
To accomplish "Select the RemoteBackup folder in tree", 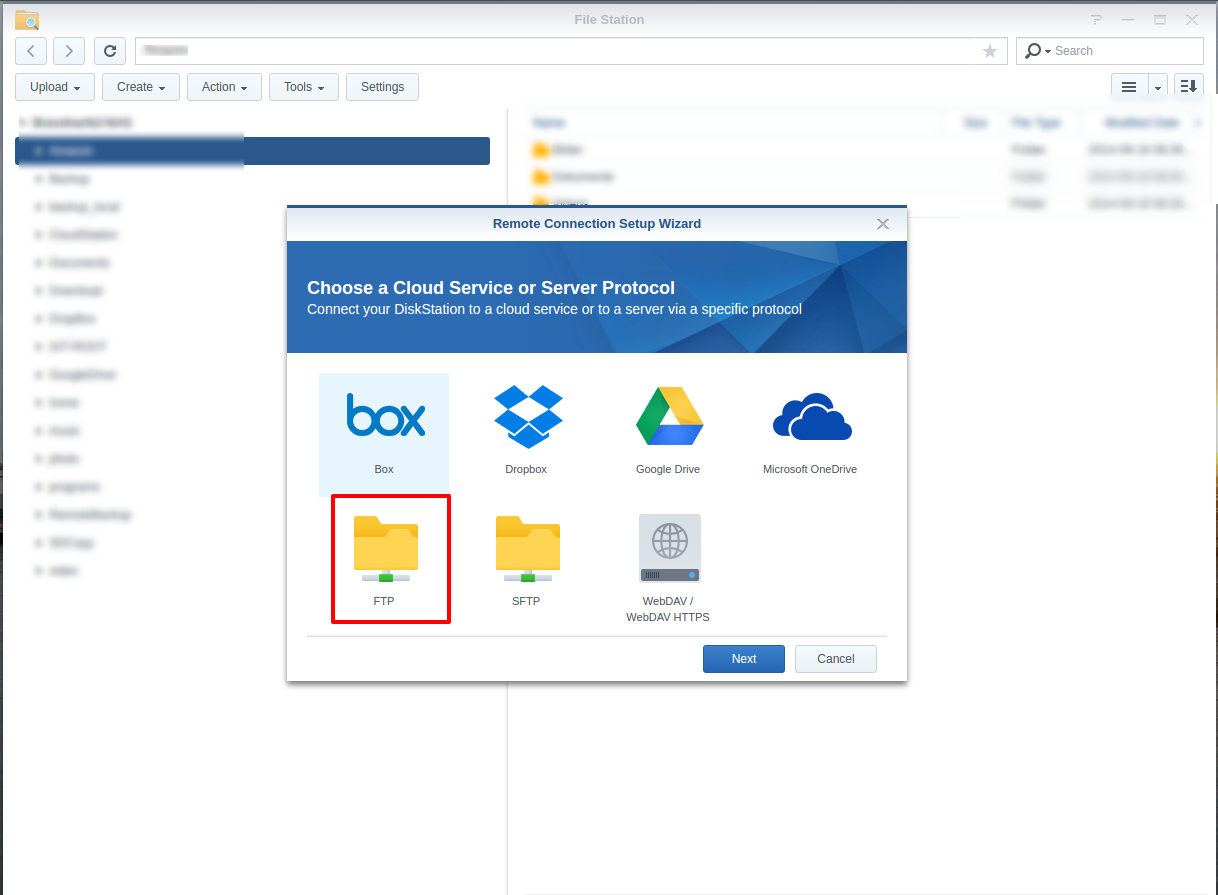I will 90,515.
